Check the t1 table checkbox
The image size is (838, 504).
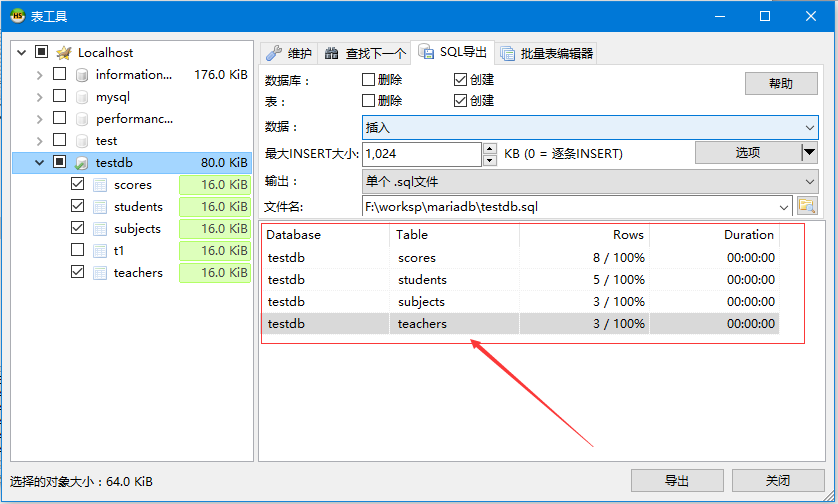[78, 251]
